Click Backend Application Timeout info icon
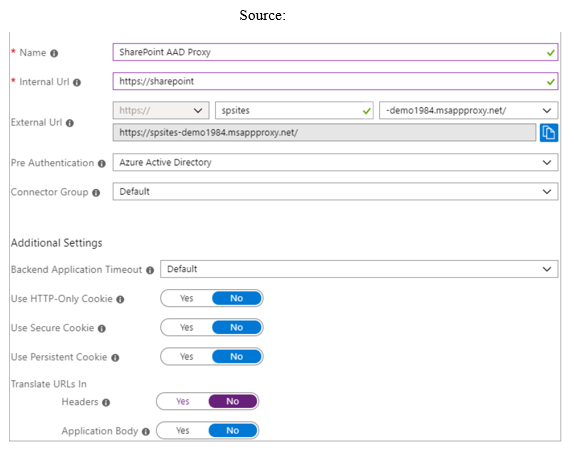Screen dimensions: 574x461 150,270
